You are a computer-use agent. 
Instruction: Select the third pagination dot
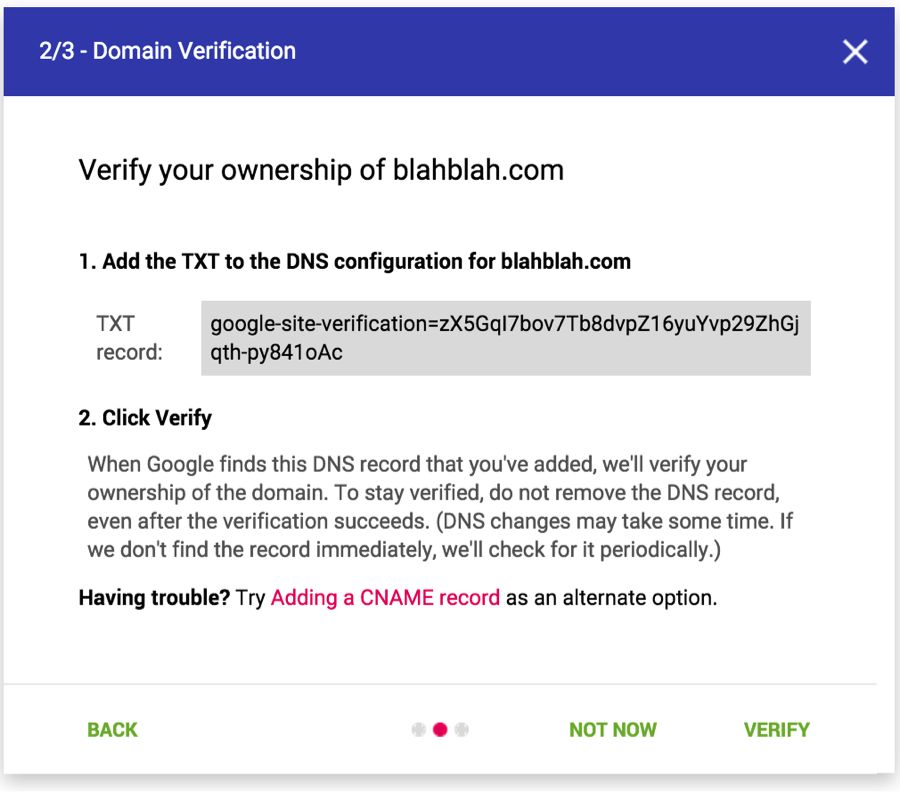pyautogui.click(x=462, y=729)
